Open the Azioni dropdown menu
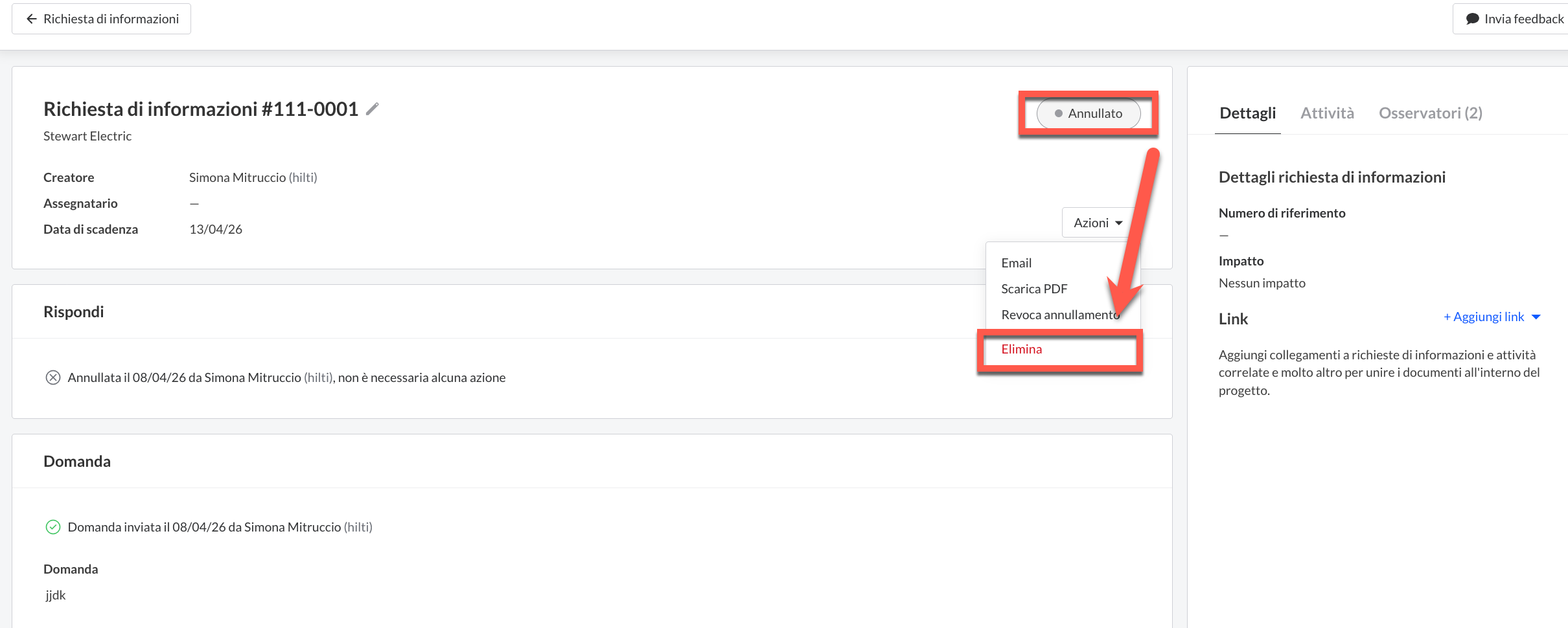The height and width of the screenshot is (628, 1568). pyautogui.click(x=1098, y=223)
